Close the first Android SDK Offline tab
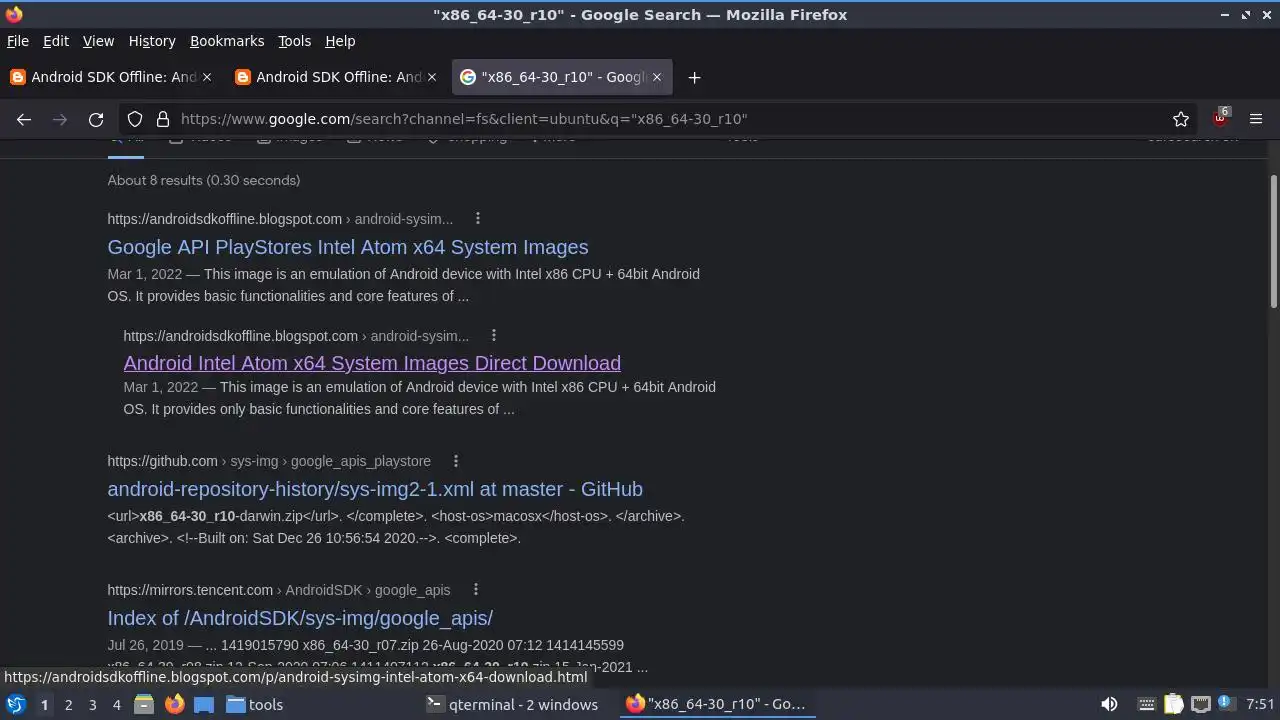Screen dimensions: 1280x720 (x=207, y=77)
